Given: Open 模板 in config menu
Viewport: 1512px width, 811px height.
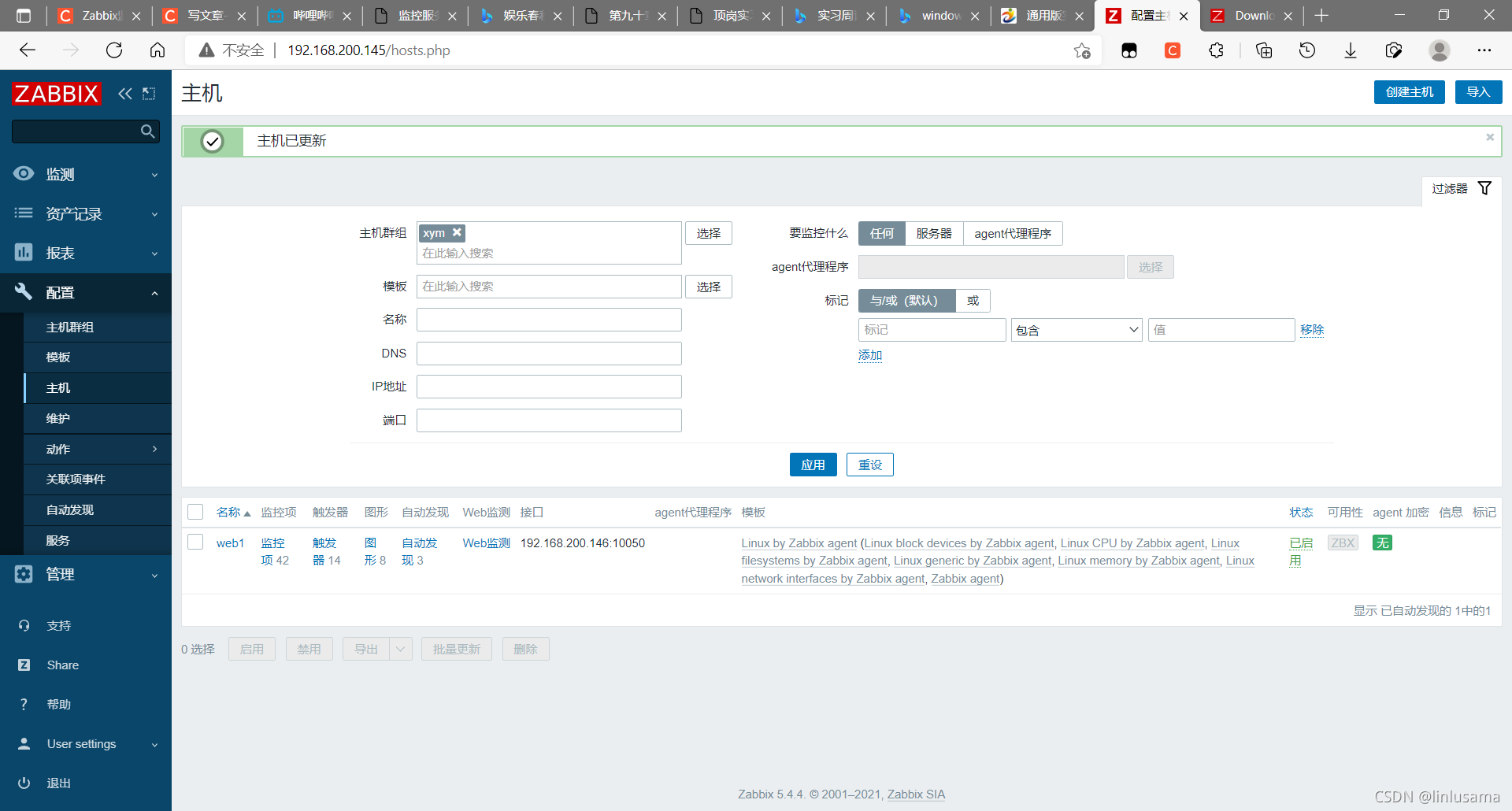Looking at the screenshot, I should coord(98,357).
